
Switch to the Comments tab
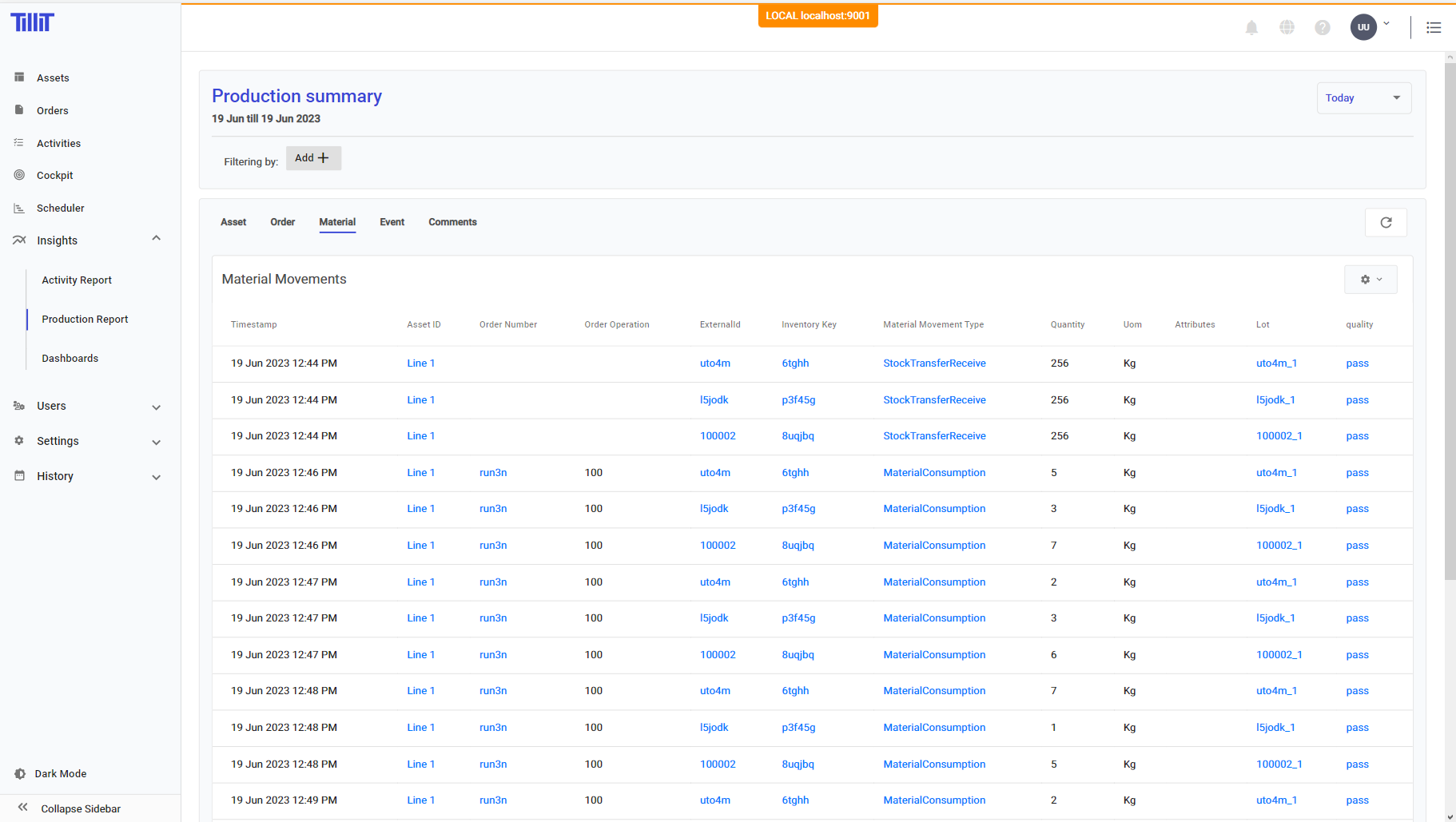click(452, 222)
